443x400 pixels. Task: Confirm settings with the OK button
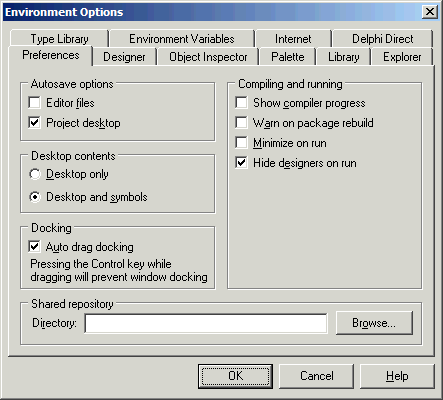(x=235, y=376)
